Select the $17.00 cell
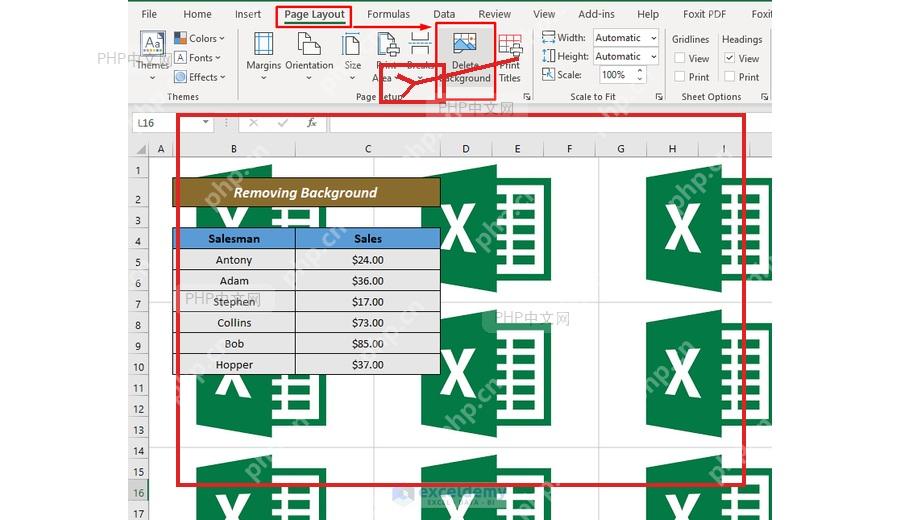This screenshot has height=520, width=900. coord(368,301)
